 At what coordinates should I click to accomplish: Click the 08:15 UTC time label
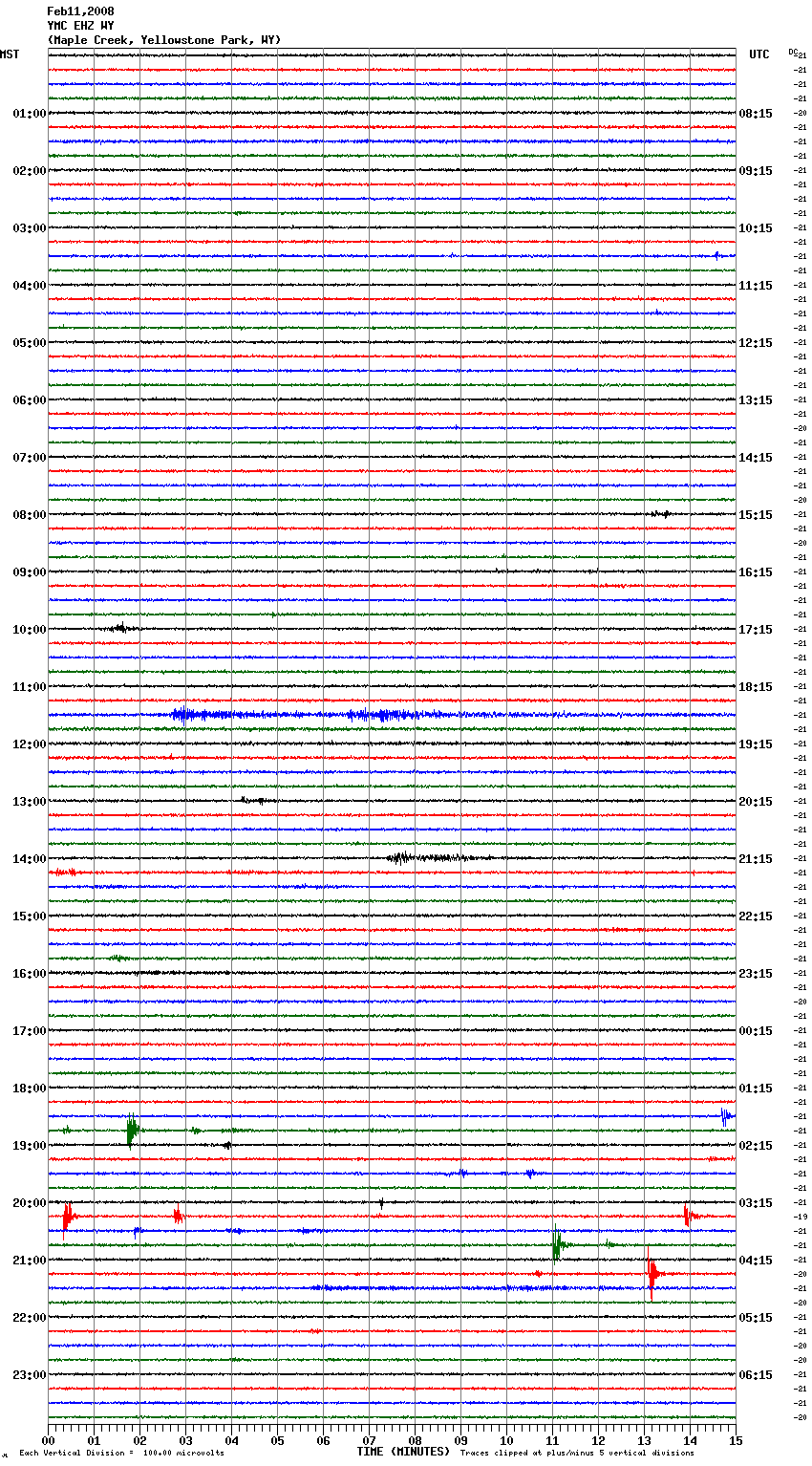[x=756, y=114]
